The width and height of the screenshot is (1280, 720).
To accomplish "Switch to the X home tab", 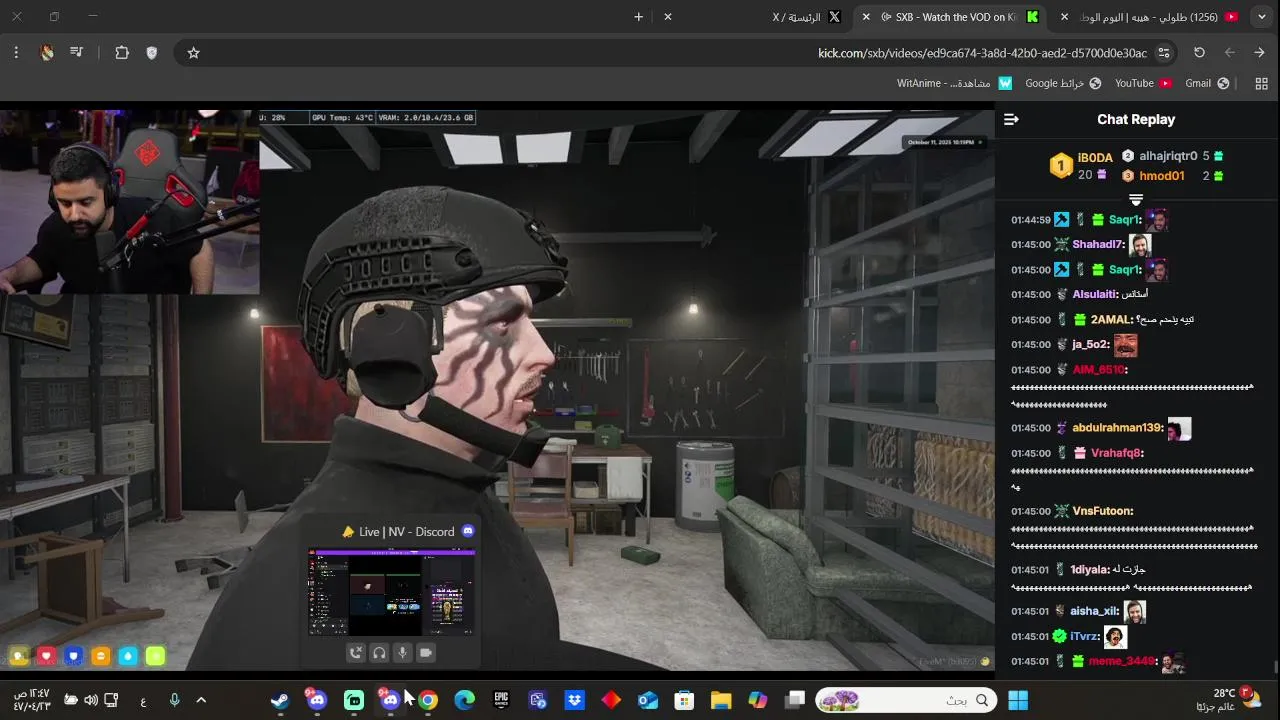I will tap(755, 17).
